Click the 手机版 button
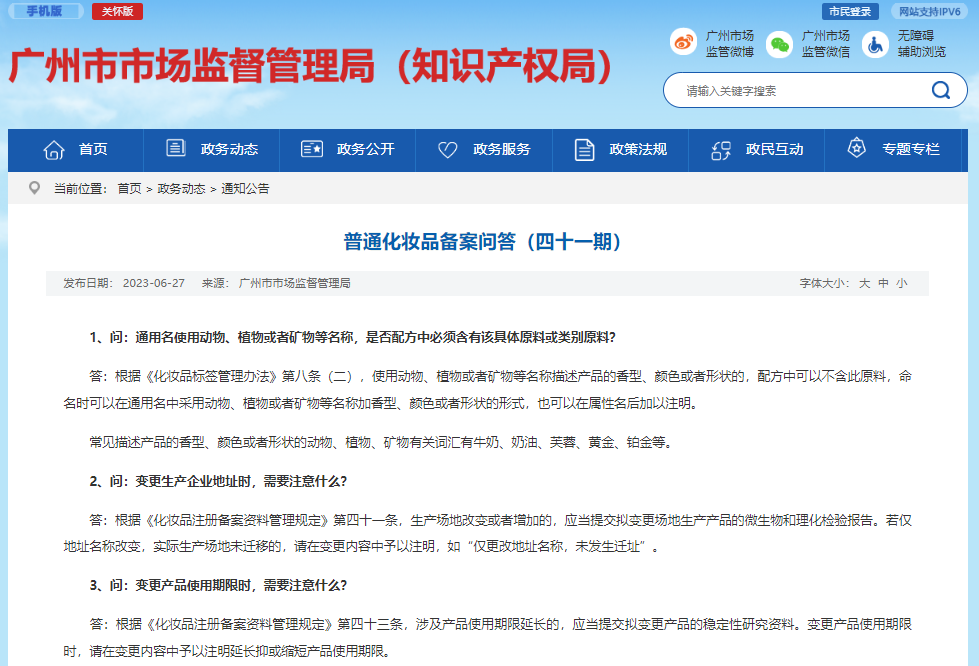The image size is (979, 666). click(x=44, y=11)
